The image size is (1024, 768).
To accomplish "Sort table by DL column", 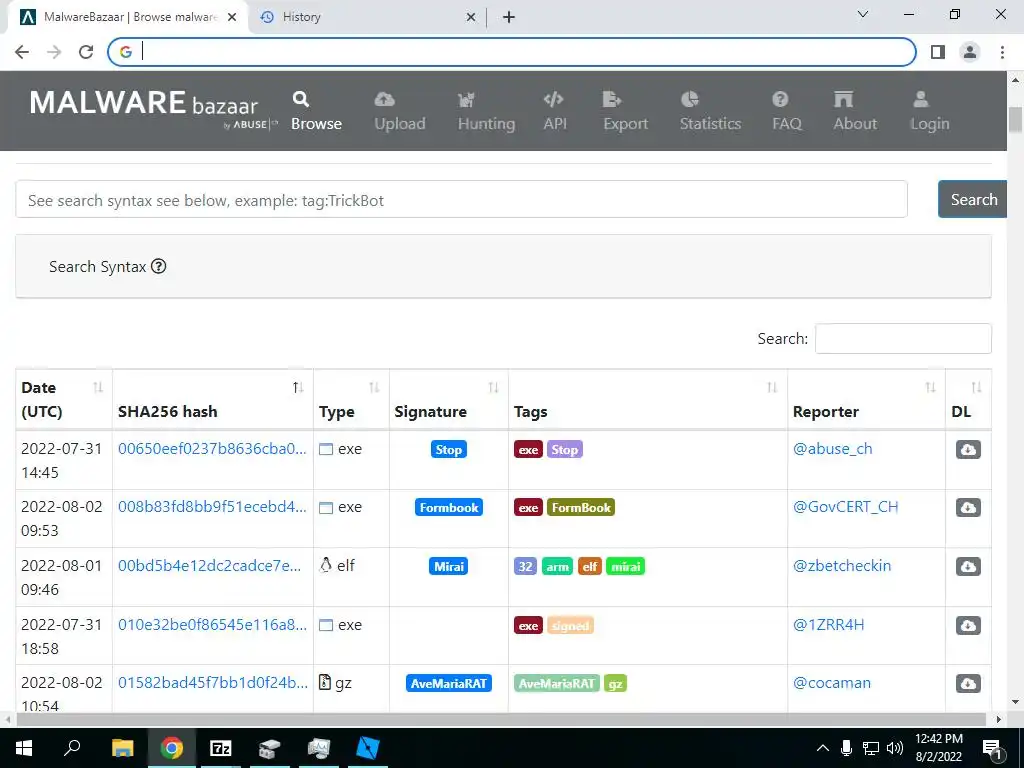I will (x=968, y=400).
